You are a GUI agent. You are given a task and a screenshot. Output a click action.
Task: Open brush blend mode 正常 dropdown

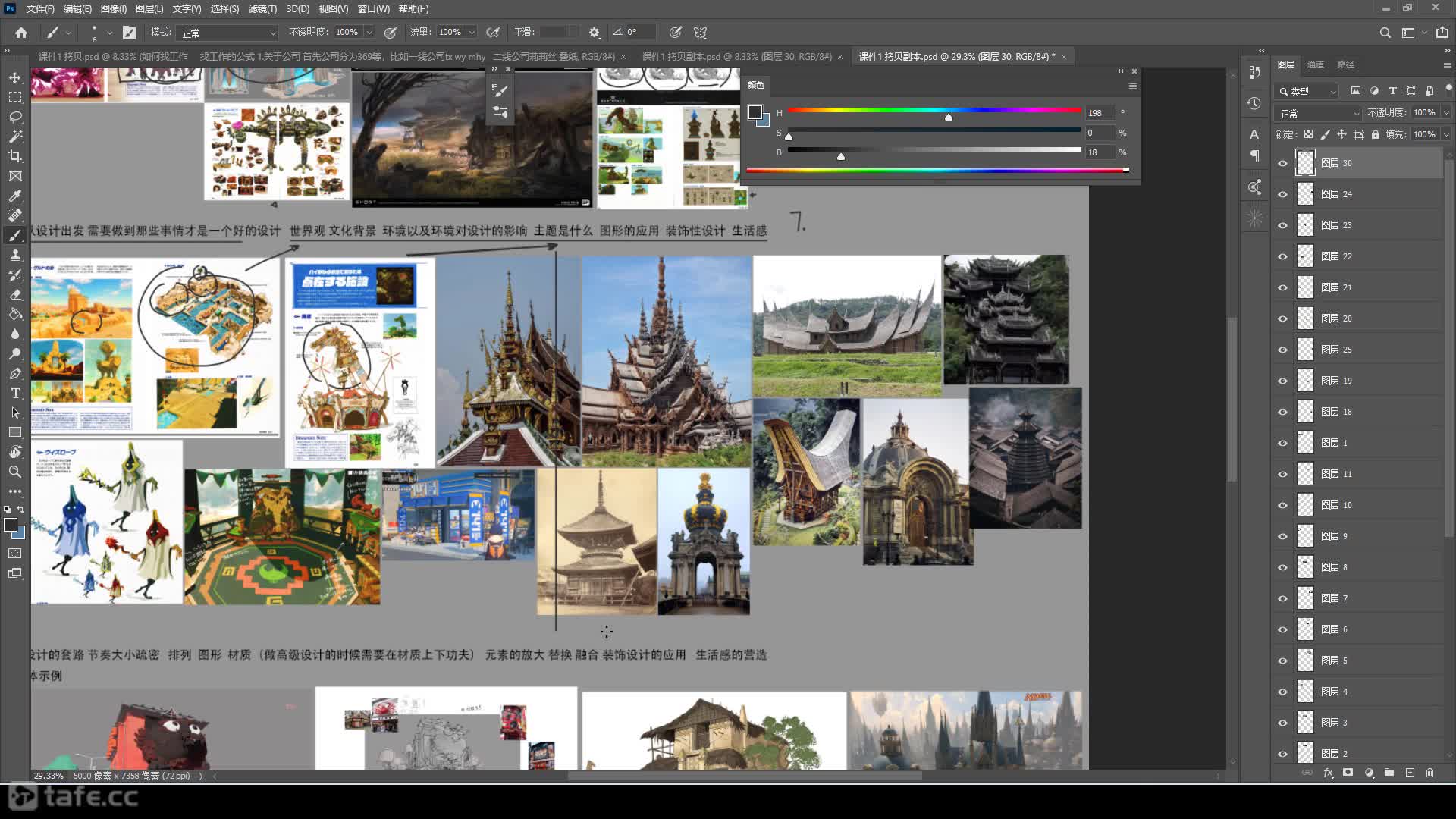point(229,33)
